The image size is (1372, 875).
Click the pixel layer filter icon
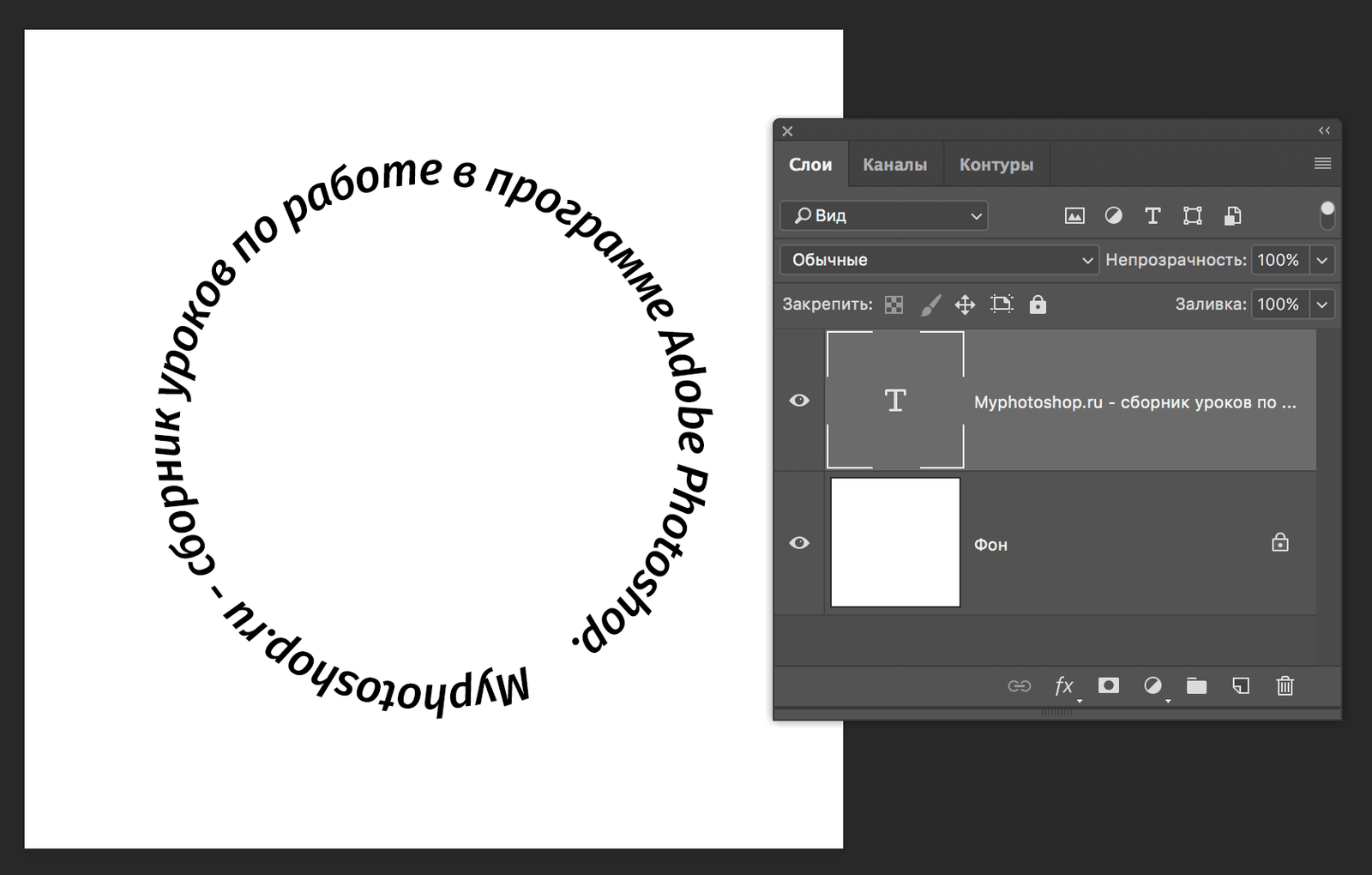[1074, 216]
